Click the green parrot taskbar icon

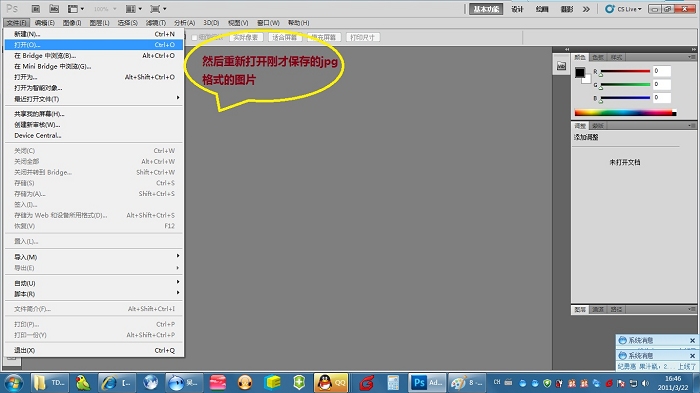click(83, 383)
